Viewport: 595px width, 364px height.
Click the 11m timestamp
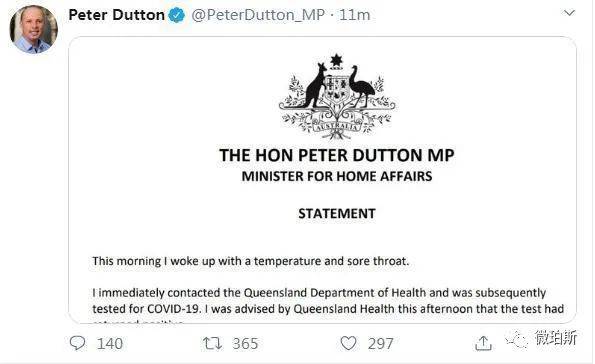[x=354, y=15]
